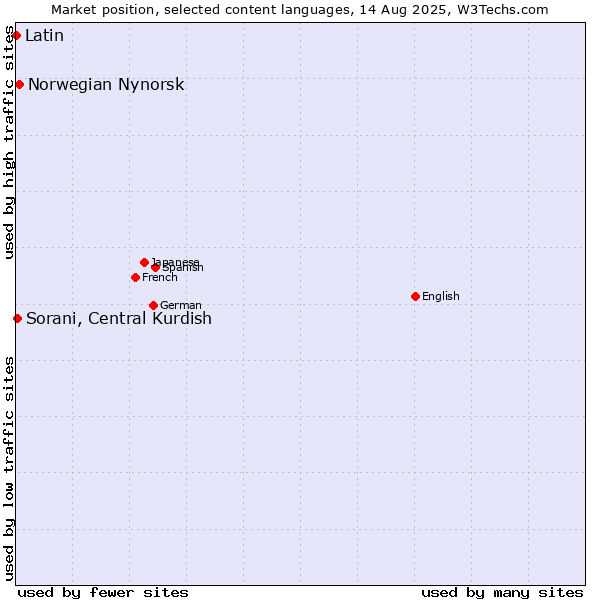Click the 'French' label text
The width and height of the screenshot is (600, 600).
tap(160, 277)
